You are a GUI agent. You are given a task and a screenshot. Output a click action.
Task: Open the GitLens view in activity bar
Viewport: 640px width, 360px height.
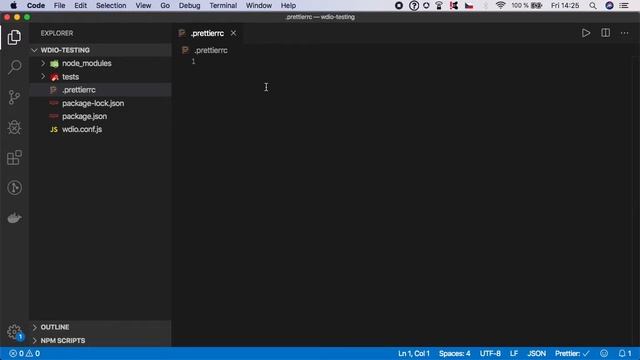[14, 188]
